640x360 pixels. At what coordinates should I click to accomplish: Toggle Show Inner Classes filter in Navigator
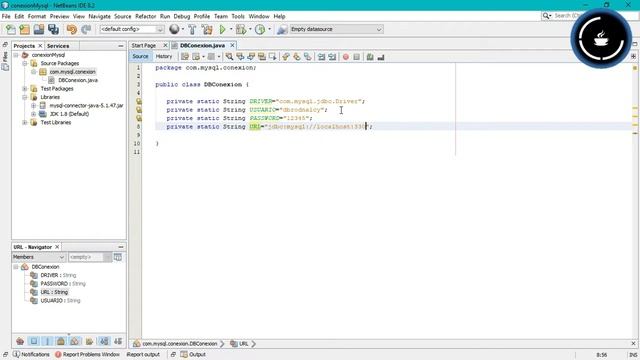pyautogui.click(x=75, y=341)
